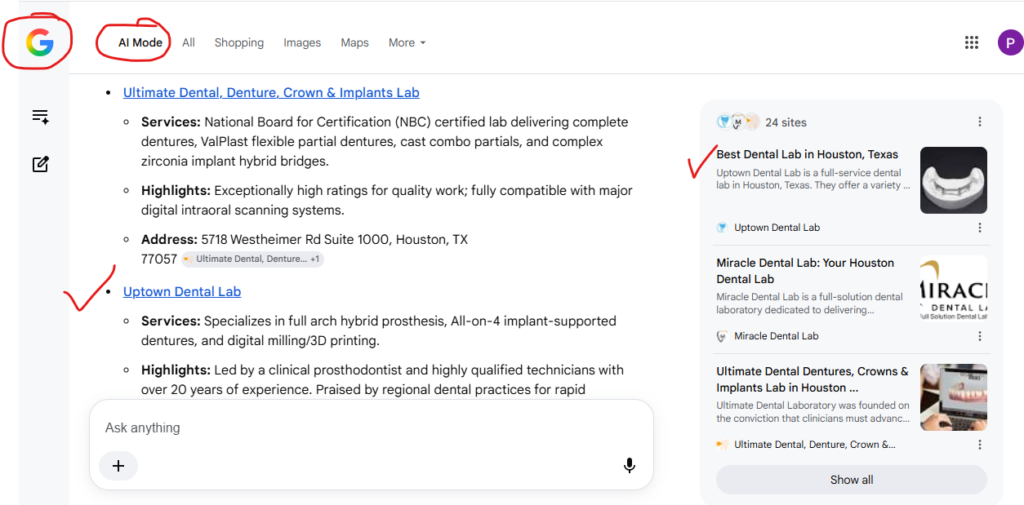The height and width of the screenshot is (505, 1024).
Task: Click the Show all sites button
Action: point(852,480)
